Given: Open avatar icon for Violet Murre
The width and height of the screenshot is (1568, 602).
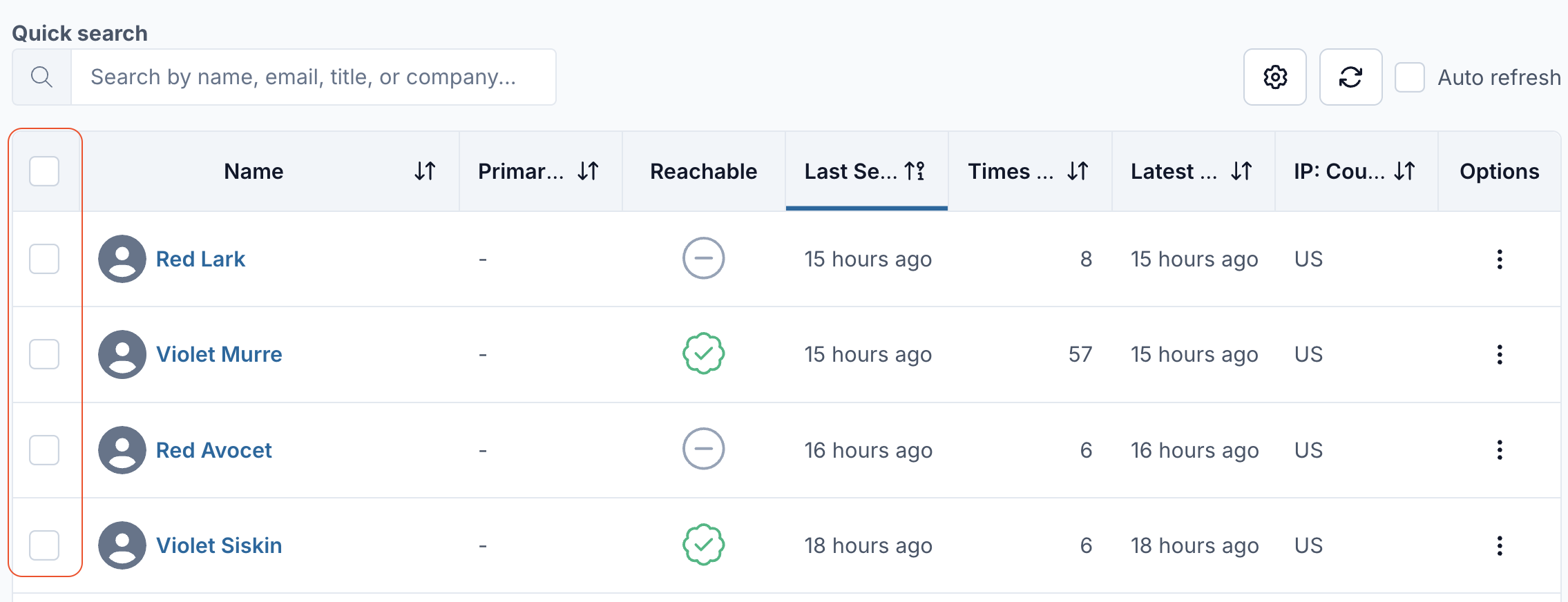Looking at the screenshot, I should [x=122, y=354].
